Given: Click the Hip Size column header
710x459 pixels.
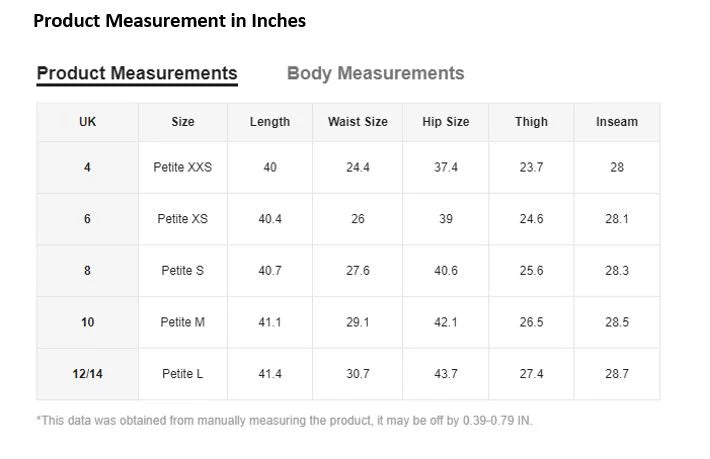Looking at the screenshot, I should [446, 122].
